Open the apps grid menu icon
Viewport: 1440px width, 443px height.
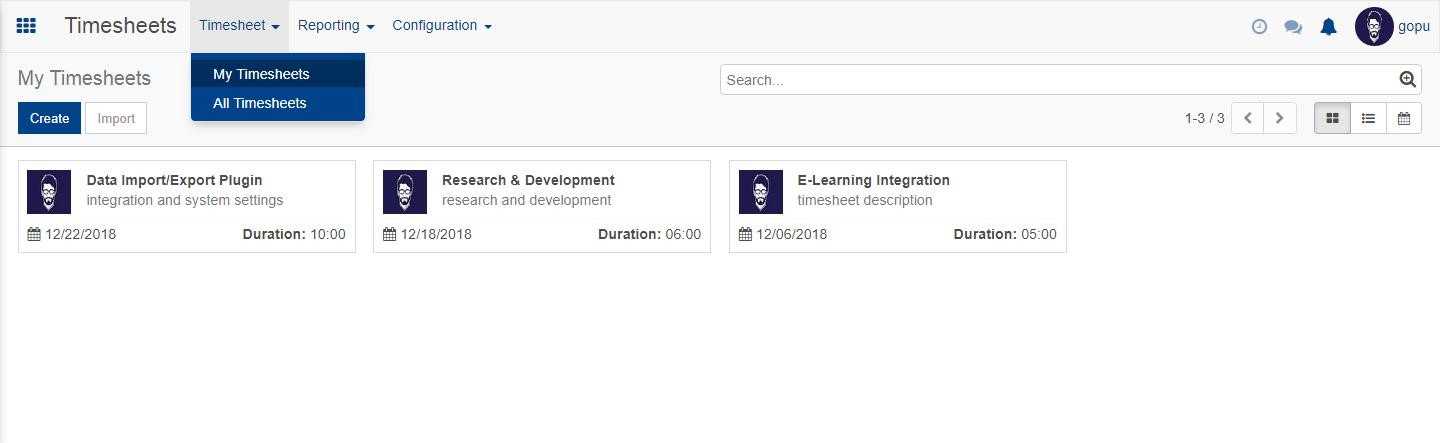(27, 26)
